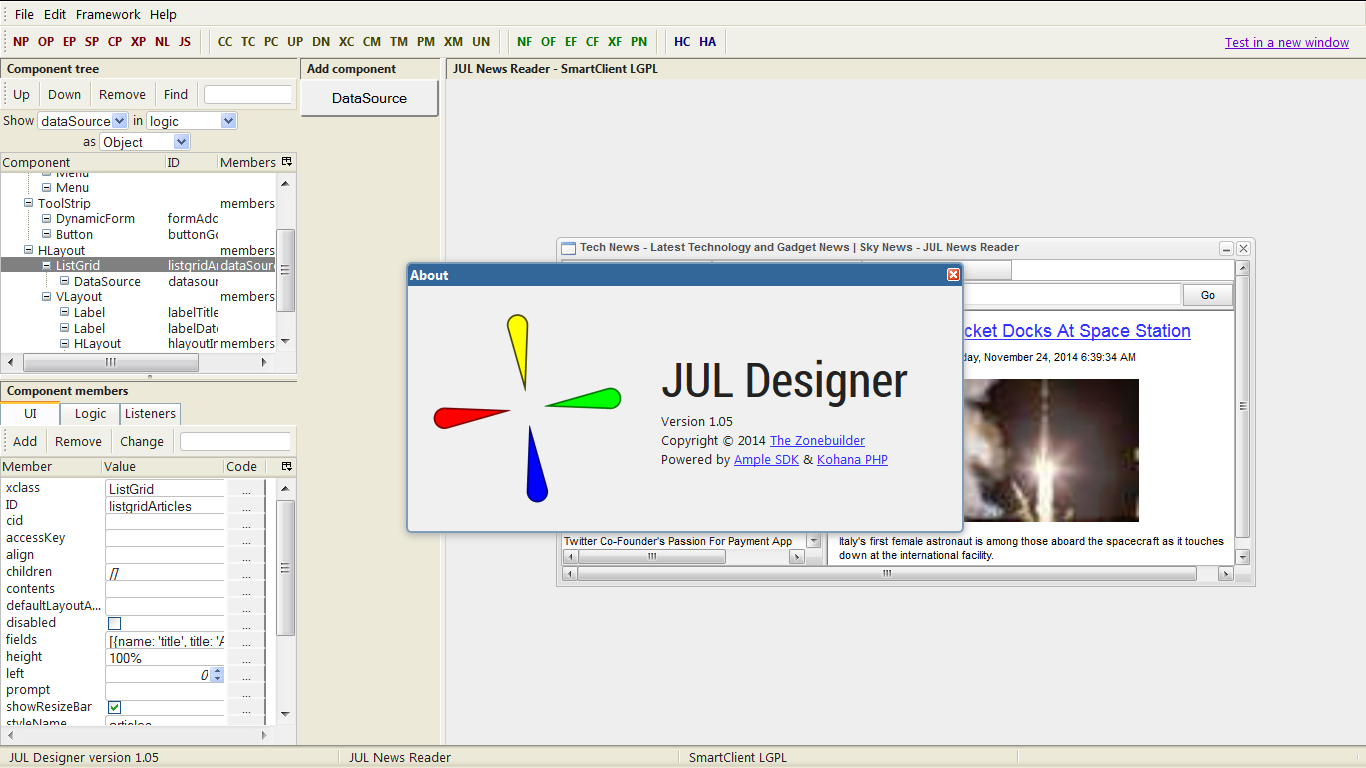This screenshot has width=1366, height=768.
Task: Close the About dialog
Action: coord(953,274)
